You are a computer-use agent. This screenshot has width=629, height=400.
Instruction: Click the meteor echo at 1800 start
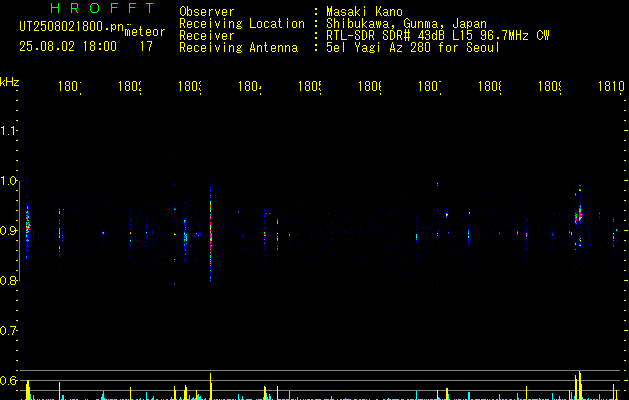27,225
